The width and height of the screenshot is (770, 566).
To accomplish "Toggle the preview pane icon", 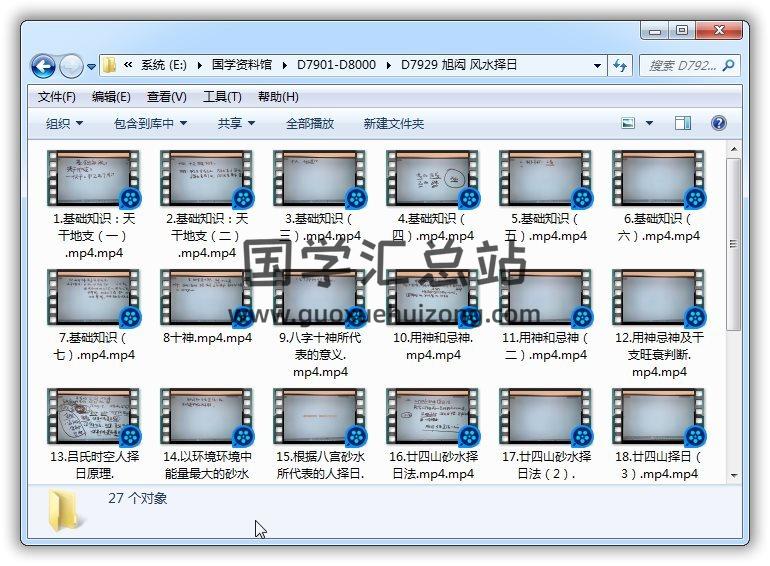I will coord(682,123).
